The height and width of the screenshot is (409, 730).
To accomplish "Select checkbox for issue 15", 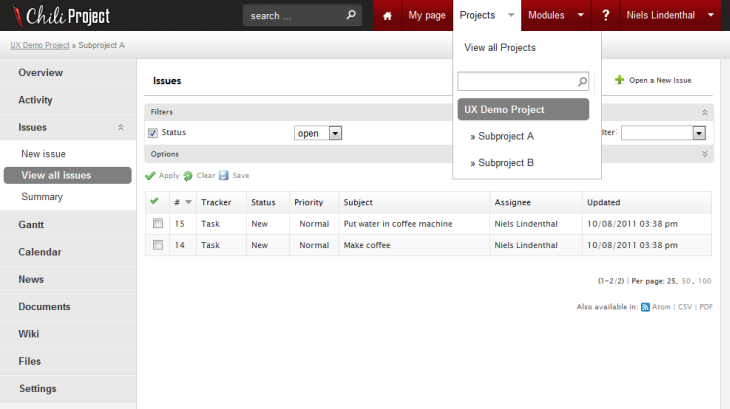I will point(157,224).
